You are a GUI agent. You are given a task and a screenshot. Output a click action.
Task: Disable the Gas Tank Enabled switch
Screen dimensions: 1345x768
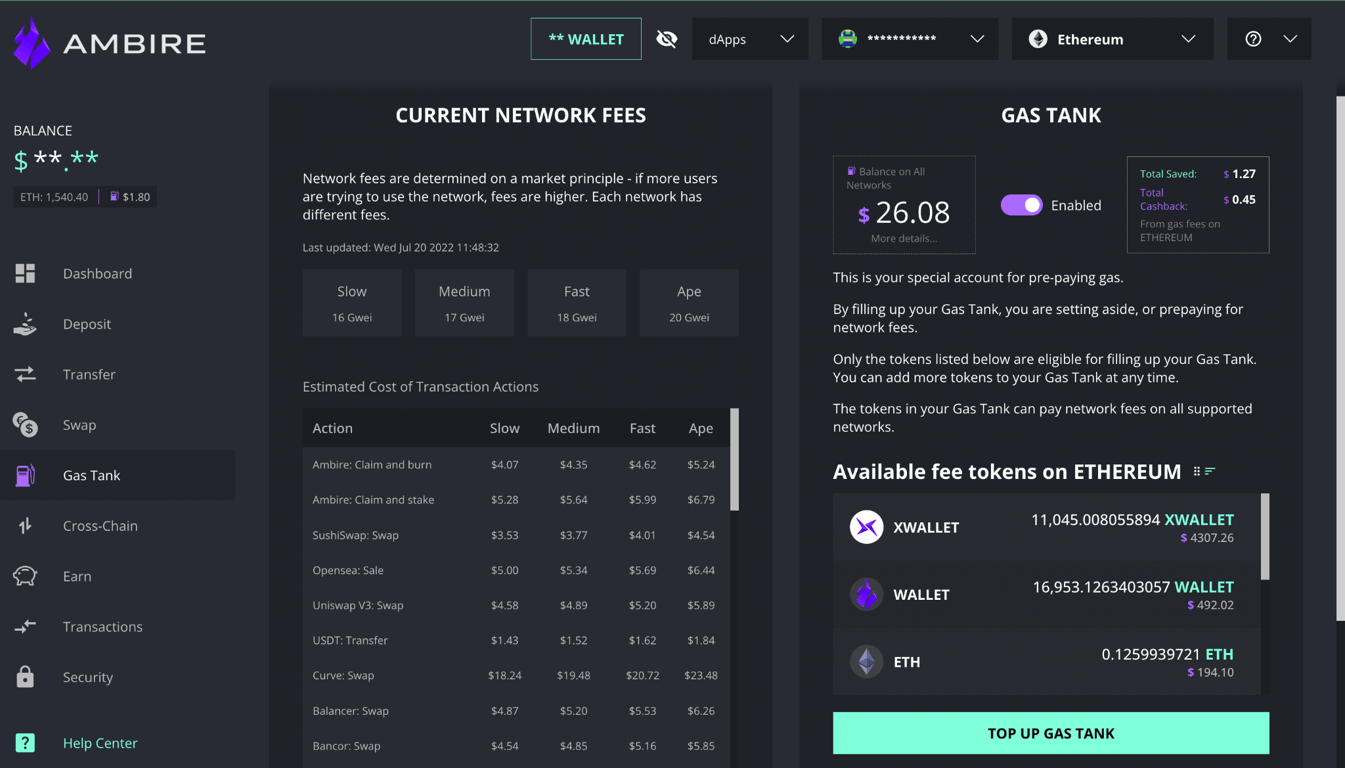tap(1021, 205)
